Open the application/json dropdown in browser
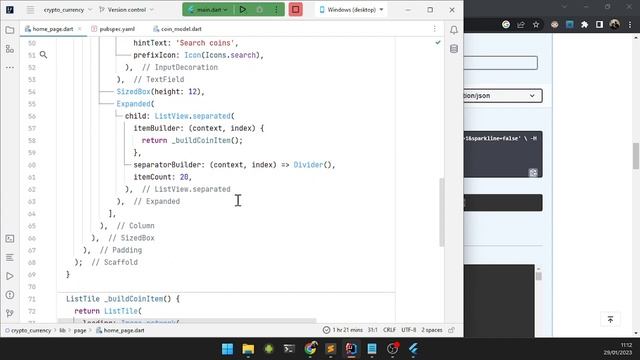 pos(503,96)
